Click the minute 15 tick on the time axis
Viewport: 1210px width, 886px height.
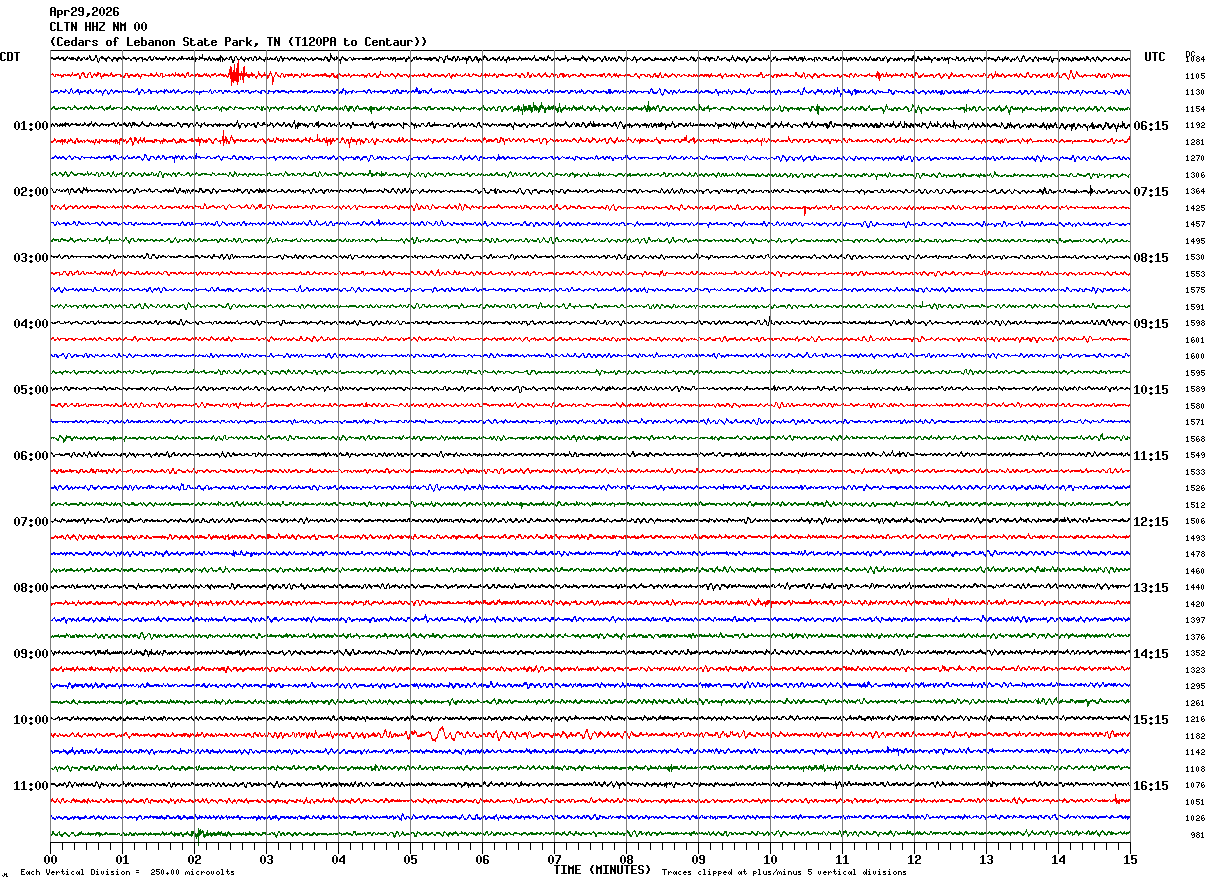point(1130,859)
